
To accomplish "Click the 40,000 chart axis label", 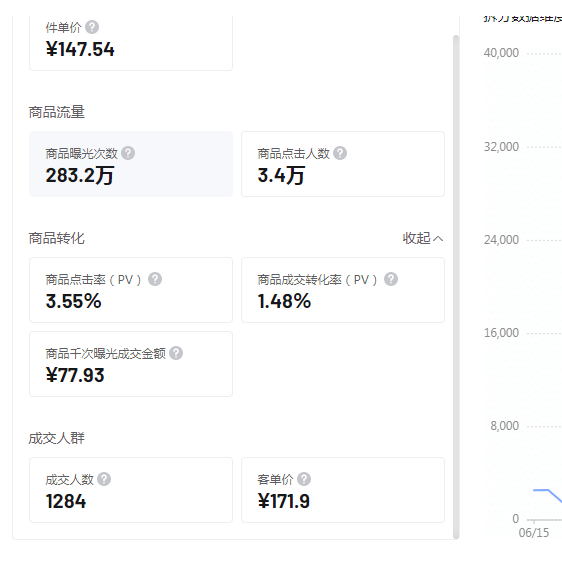I will coord(501,53).
